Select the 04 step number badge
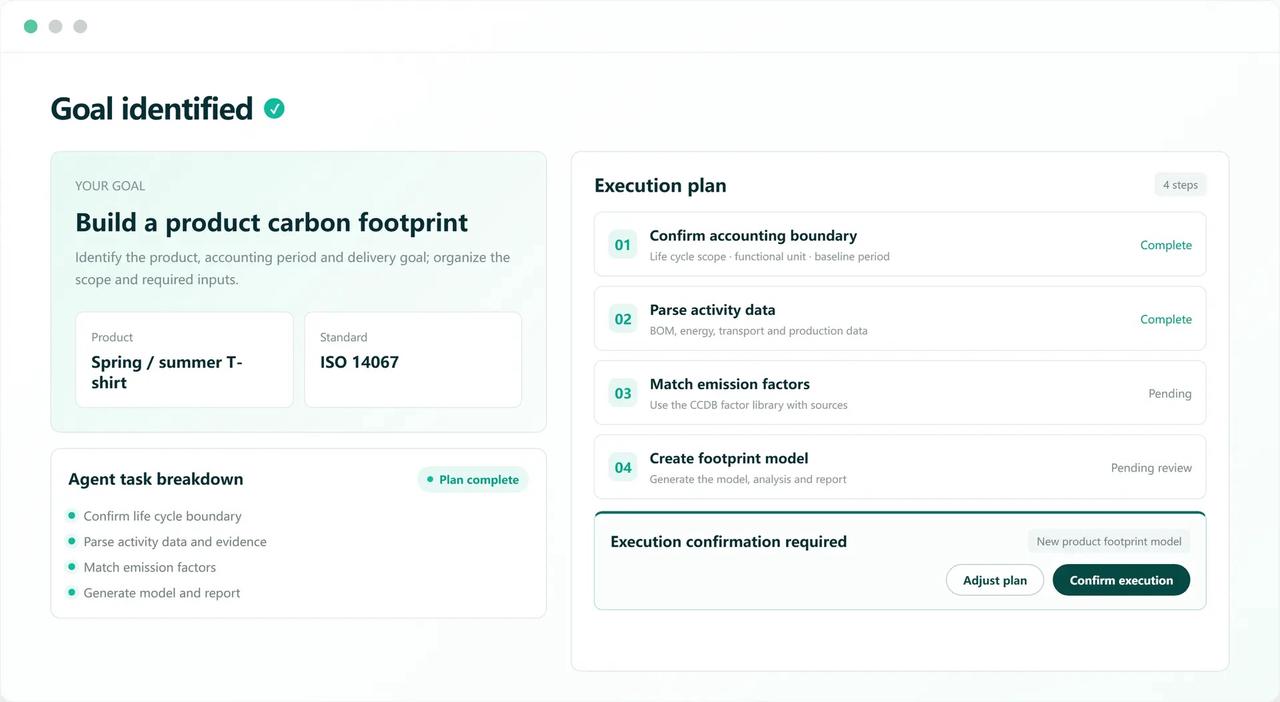 tap(623, 467)
